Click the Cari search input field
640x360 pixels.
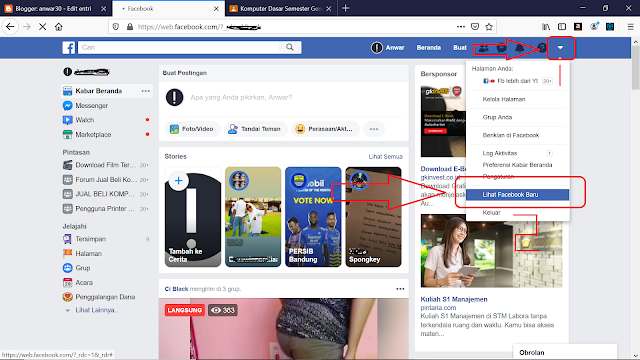pos(179,47)
